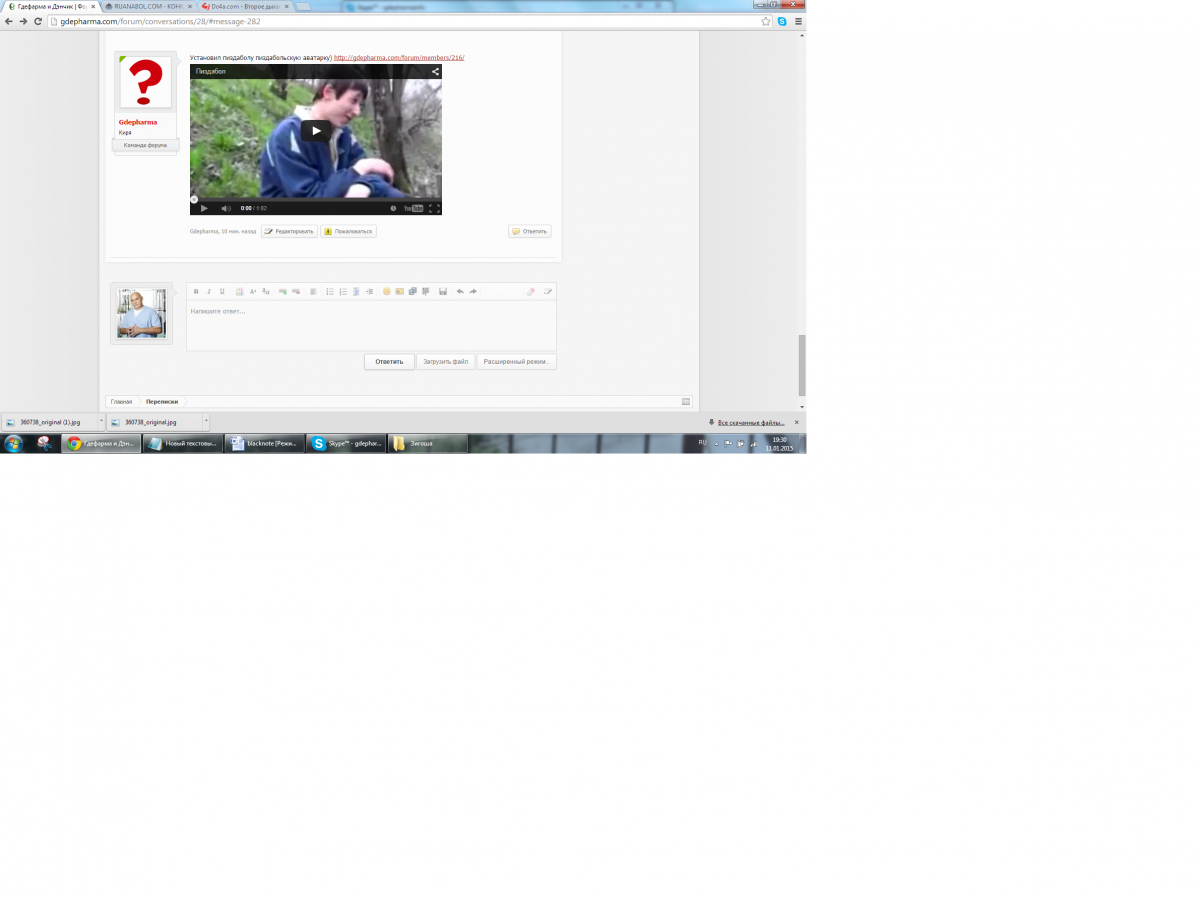Screen dimensions: 1200x900
Task: Mute the video volume icon
Action: [x=225, y=208]
